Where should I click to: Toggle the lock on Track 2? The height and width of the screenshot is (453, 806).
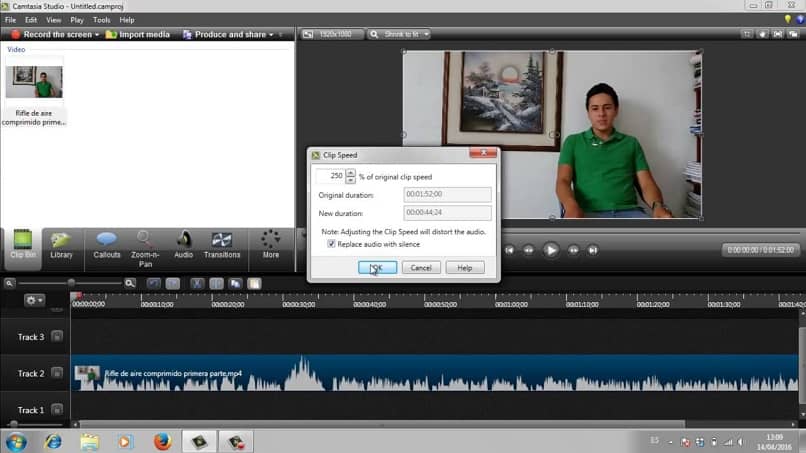click(x=57, y=373)
